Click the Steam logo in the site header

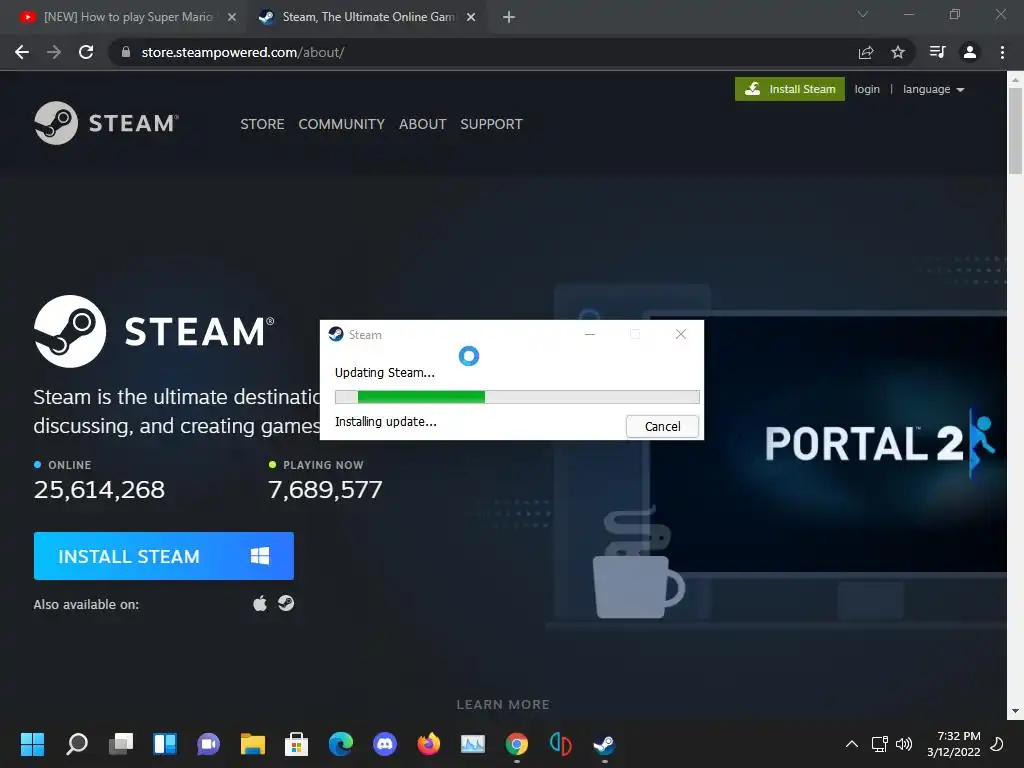pos(106,123)
